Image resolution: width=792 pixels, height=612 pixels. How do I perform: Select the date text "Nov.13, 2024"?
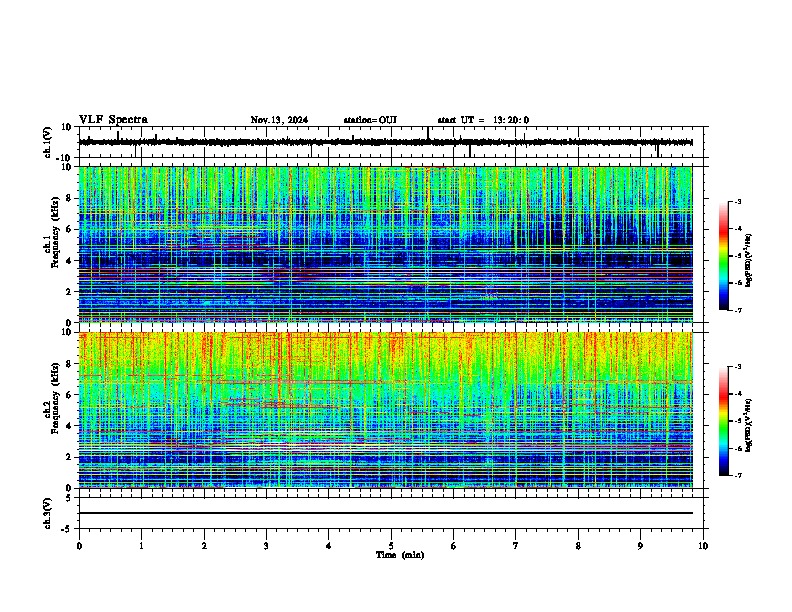pyautogui.click(x=279, y=120)
